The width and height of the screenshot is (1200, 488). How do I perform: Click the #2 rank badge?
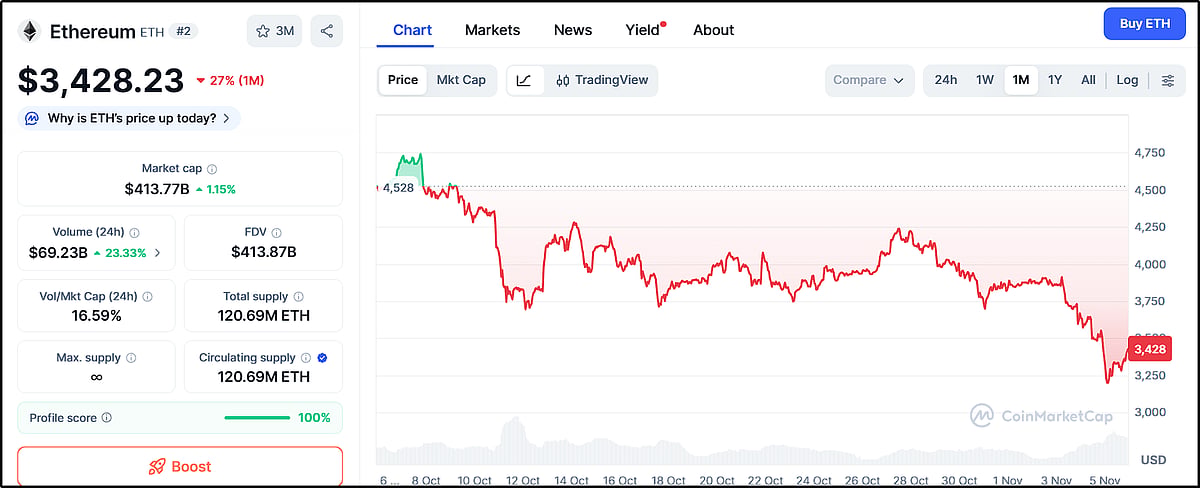click(x=183, y=31)
